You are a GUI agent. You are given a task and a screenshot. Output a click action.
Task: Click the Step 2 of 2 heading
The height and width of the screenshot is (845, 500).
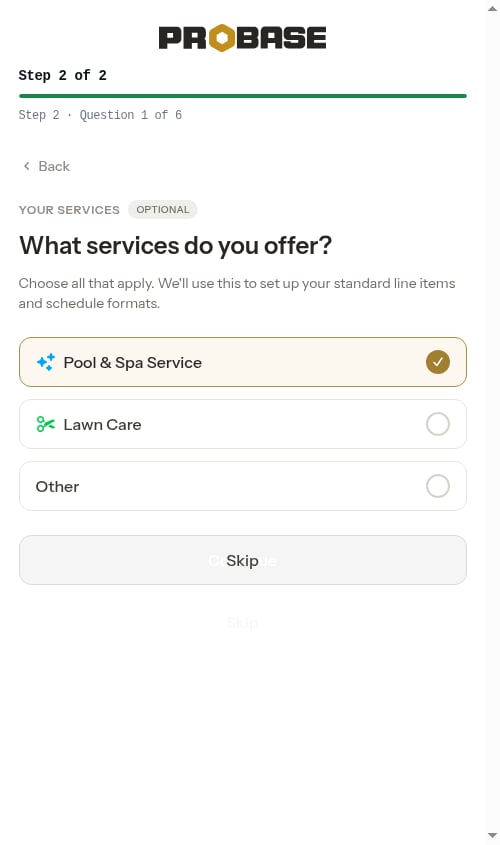pyautogui.click(x=62, y=75)
